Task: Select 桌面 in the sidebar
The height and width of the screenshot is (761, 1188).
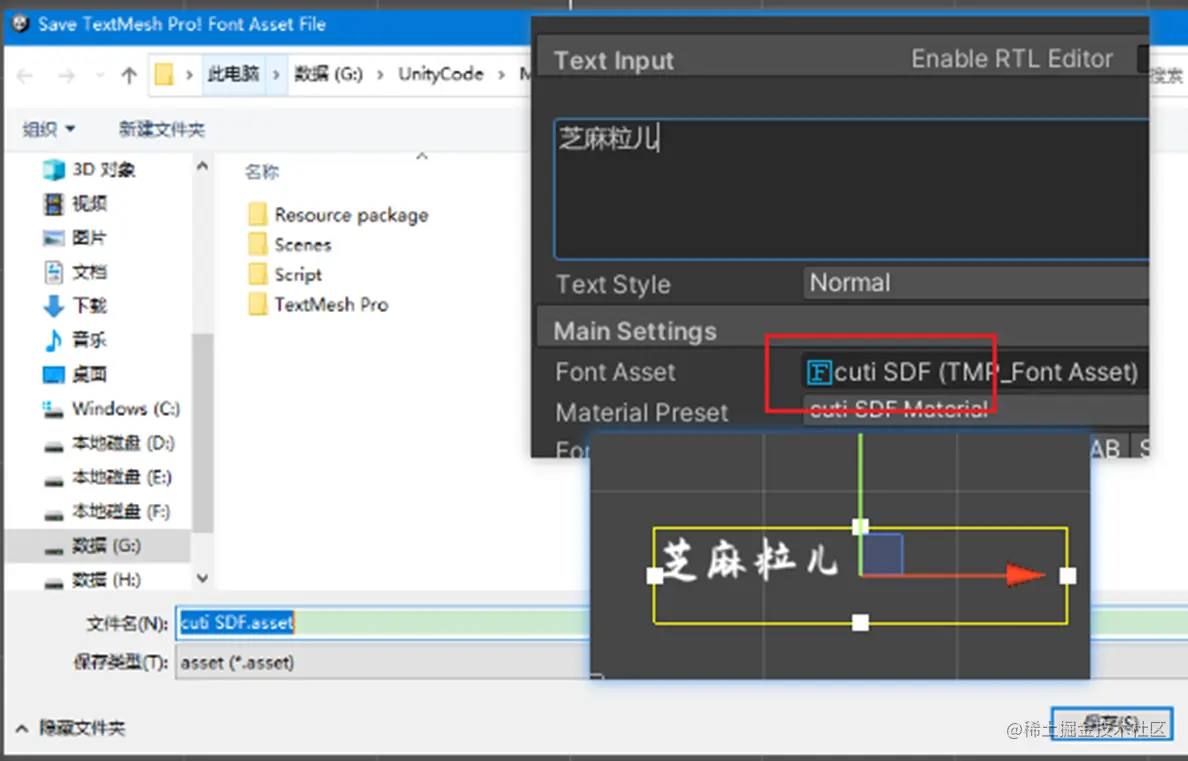Action: point(76,374)
